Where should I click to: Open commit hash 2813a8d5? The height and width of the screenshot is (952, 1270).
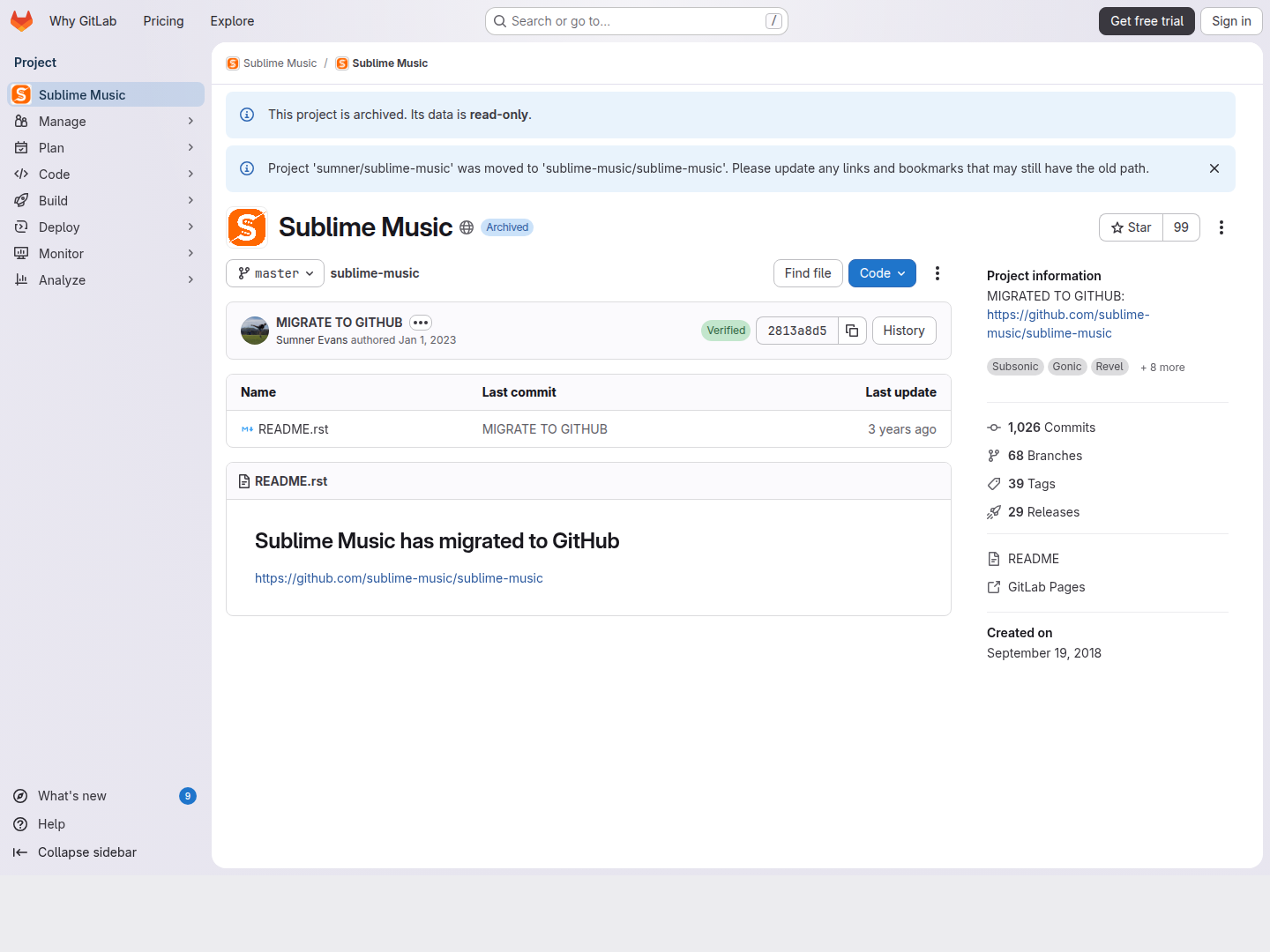click(797, 331)
